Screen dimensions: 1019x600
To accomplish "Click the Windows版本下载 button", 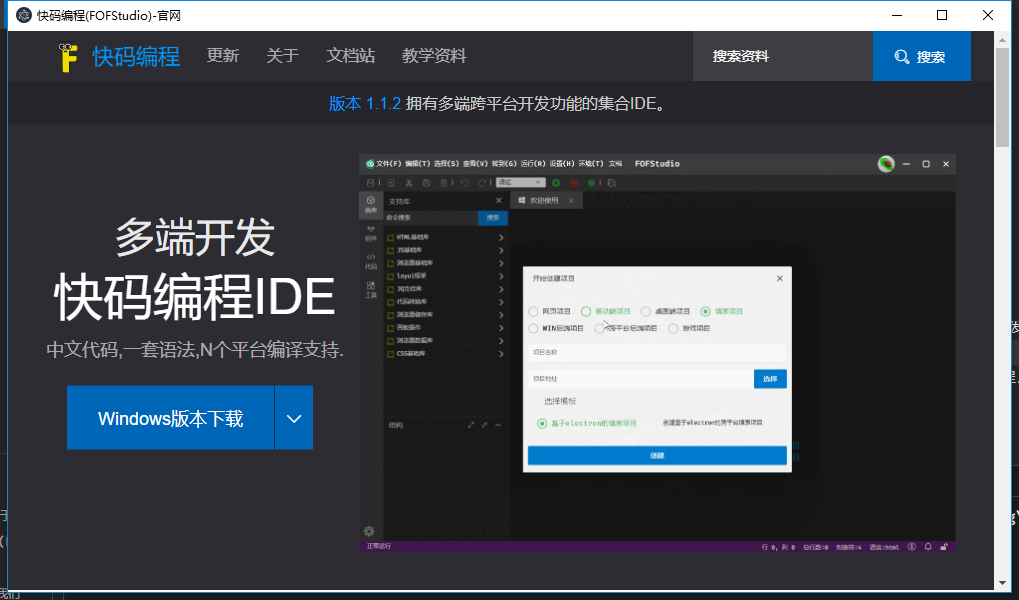I will 170,418.
